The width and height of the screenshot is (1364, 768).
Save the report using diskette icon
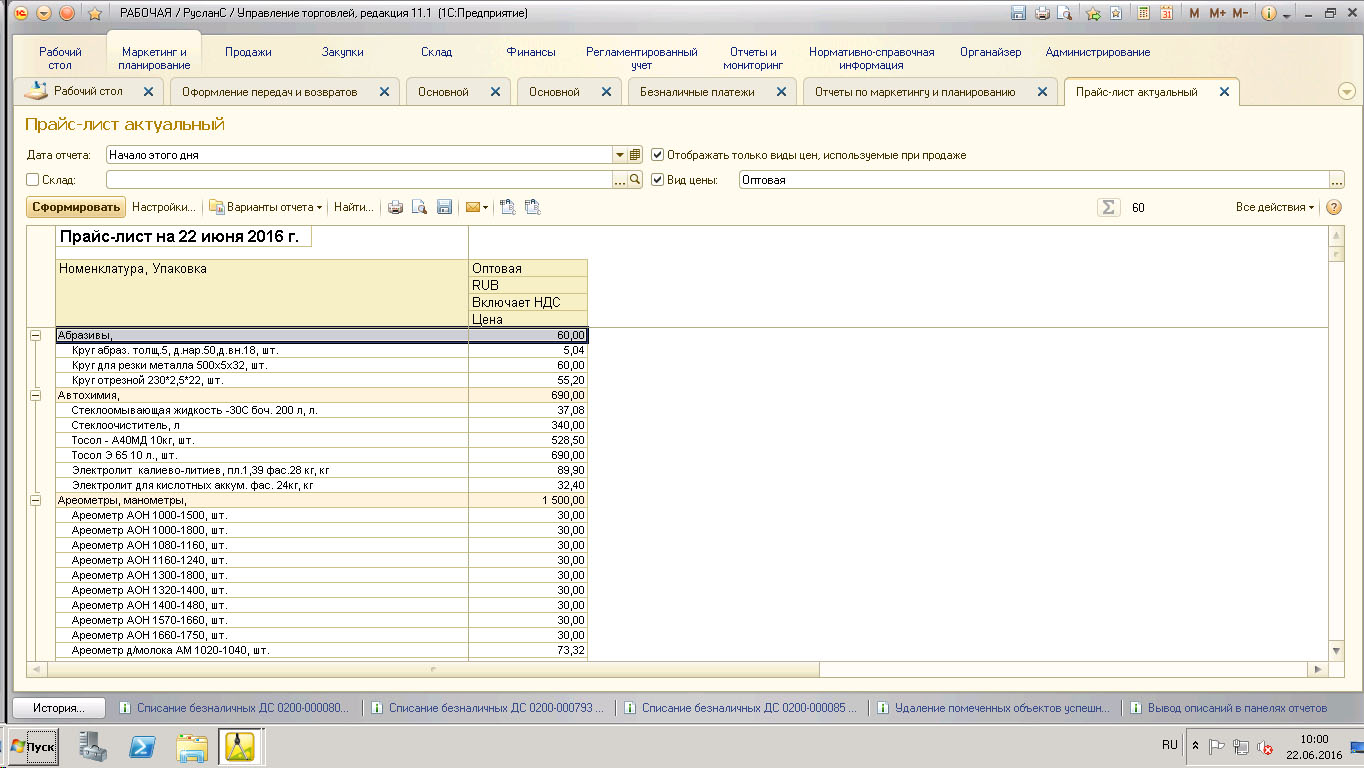(444, 208)
